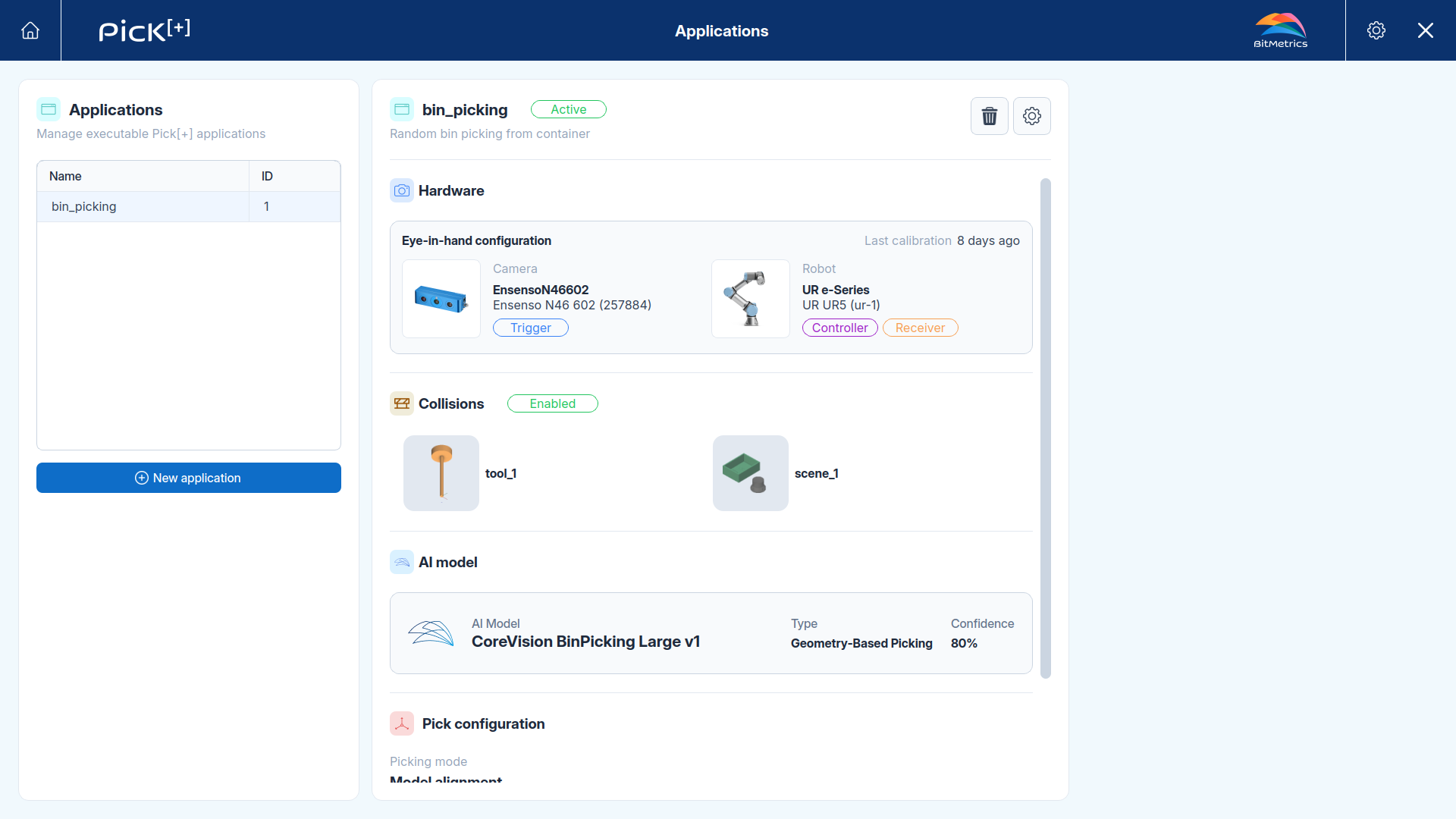Screen dimensions: 1456x819
Task: Click the Collisions section icon
Action: pyautogui.click(x=402, y=403)
